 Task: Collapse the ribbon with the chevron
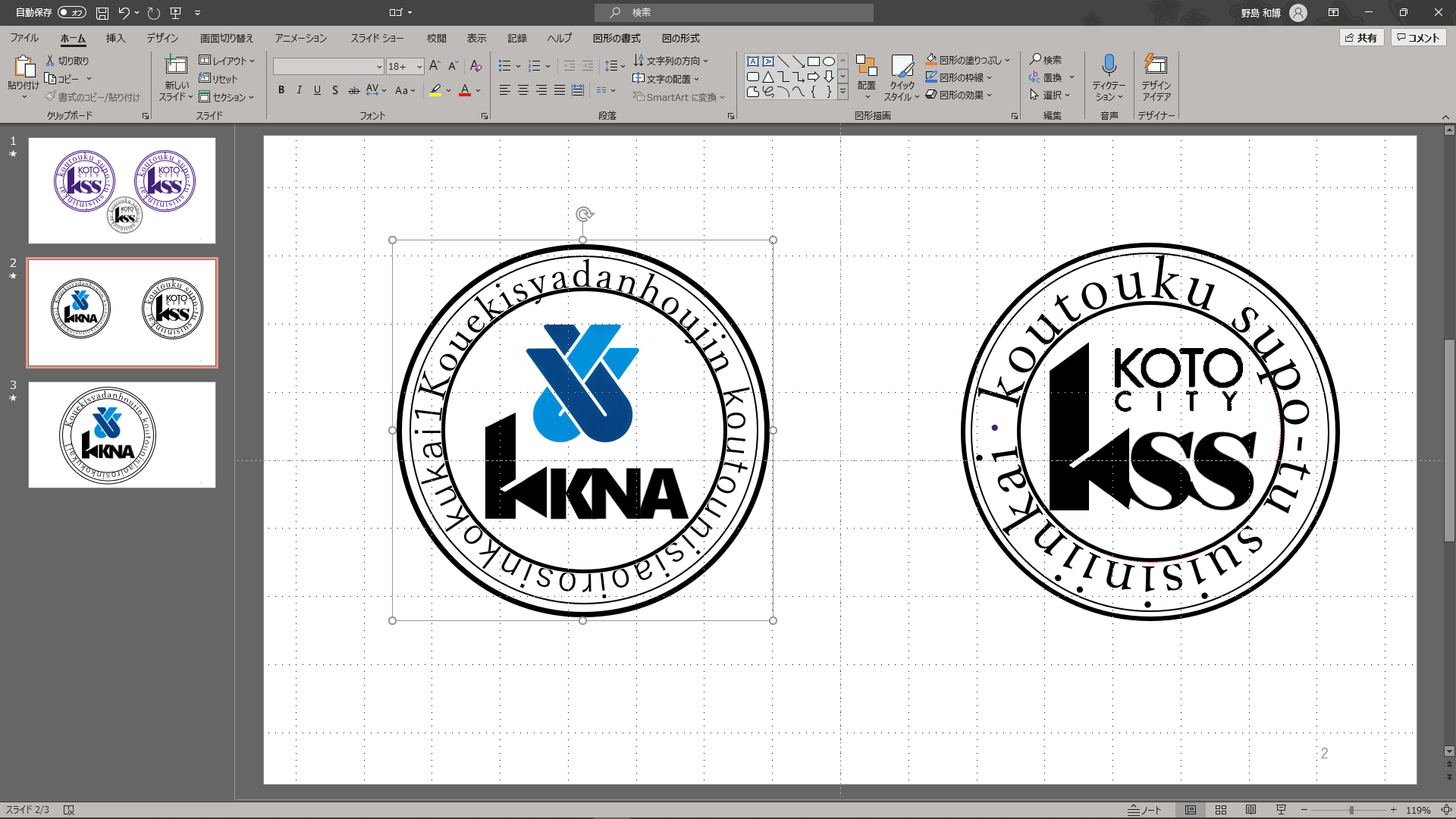coord(1445,117)
